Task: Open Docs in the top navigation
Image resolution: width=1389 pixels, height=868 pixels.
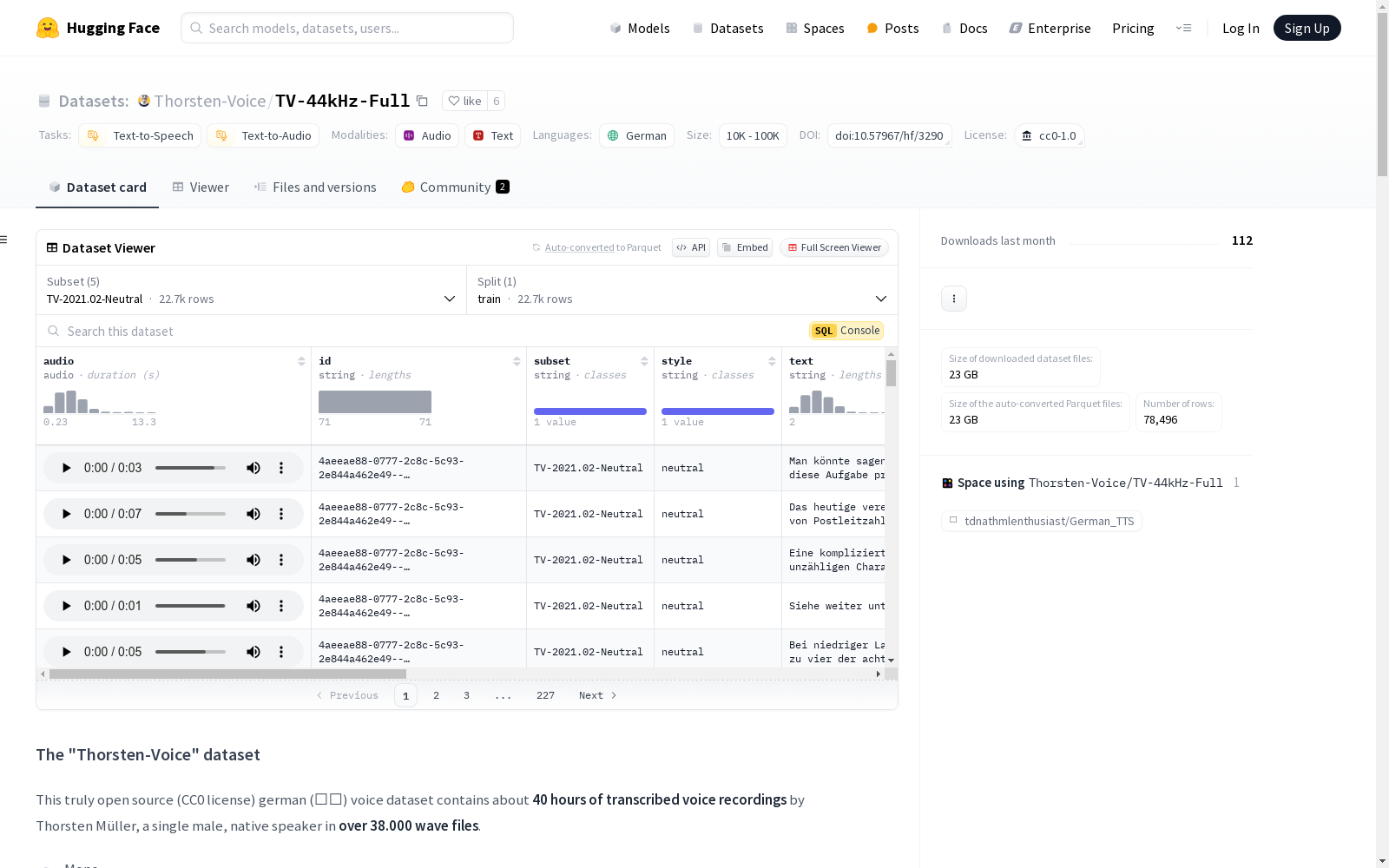Action: click(964, 28)
